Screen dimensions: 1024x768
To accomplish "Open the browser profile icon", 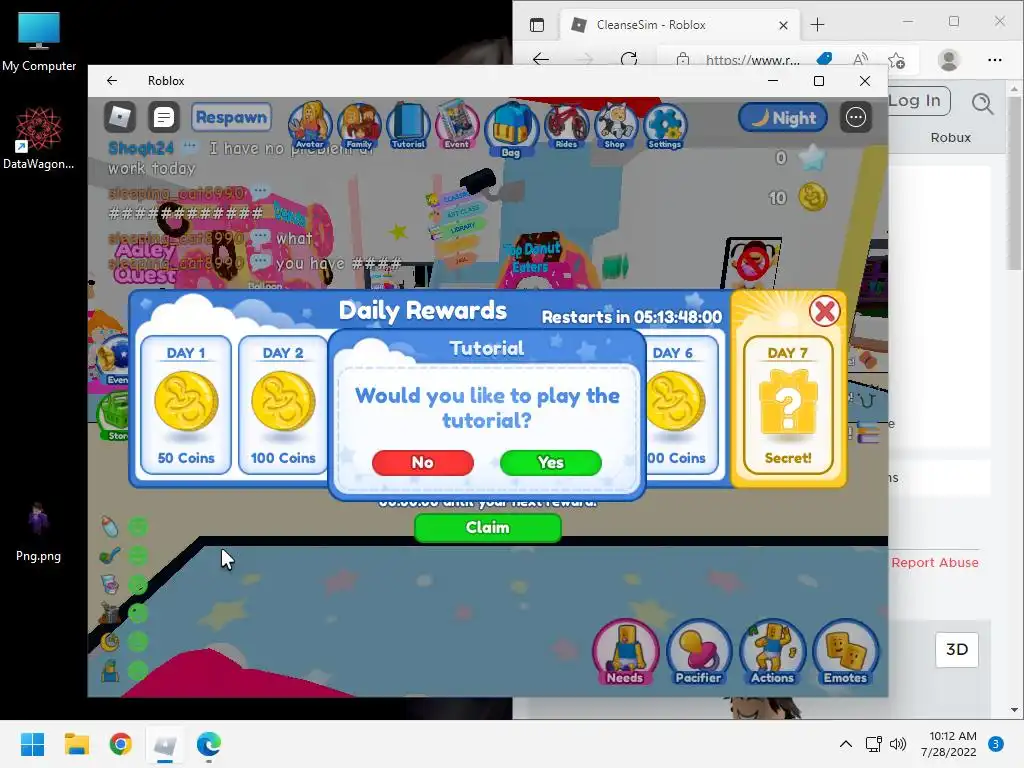I will [948, 60].
